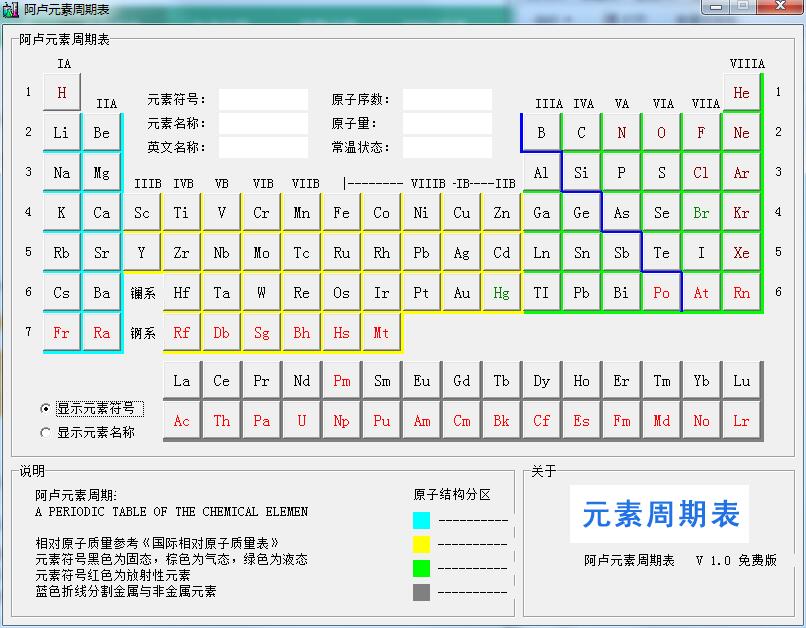Click the radioactive element Radon (Rn)
The height and width of the screenshot is (628, 806).
click(741, 292)
